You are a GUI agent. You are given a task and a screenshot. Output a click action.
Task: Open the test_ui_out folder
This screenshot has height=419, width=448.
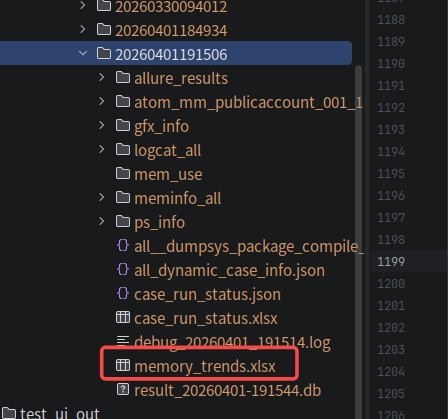[59, 413]
